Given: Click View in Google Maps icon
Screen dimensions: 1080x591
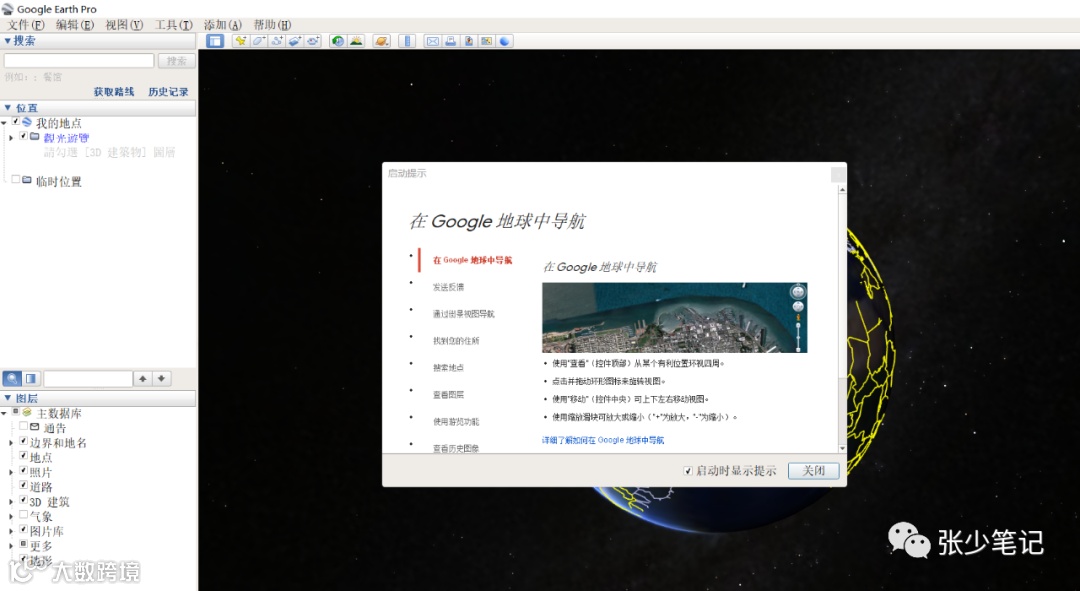Looking at the screenshot, I should point(486,41).
